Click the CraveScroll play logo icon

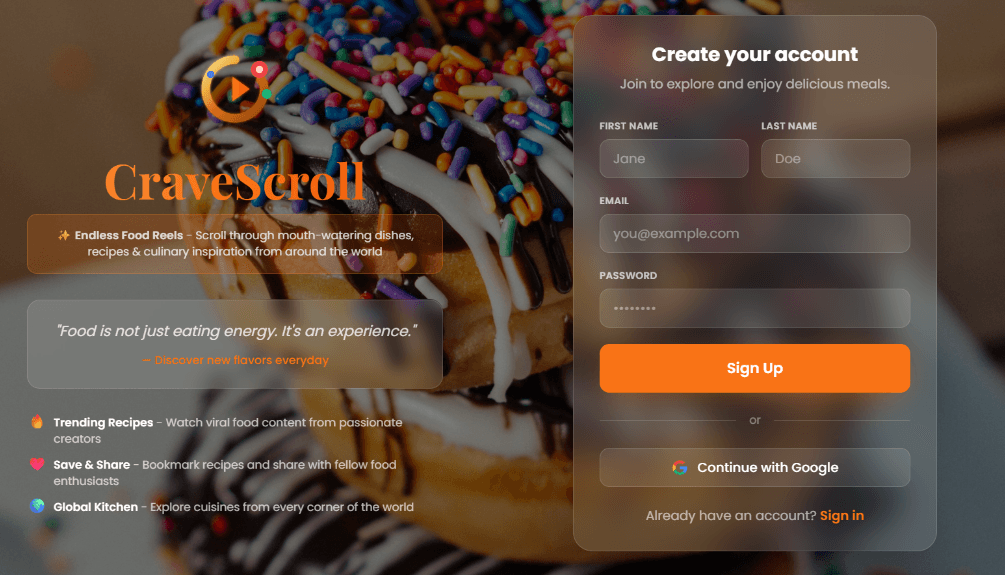[235, 89]
